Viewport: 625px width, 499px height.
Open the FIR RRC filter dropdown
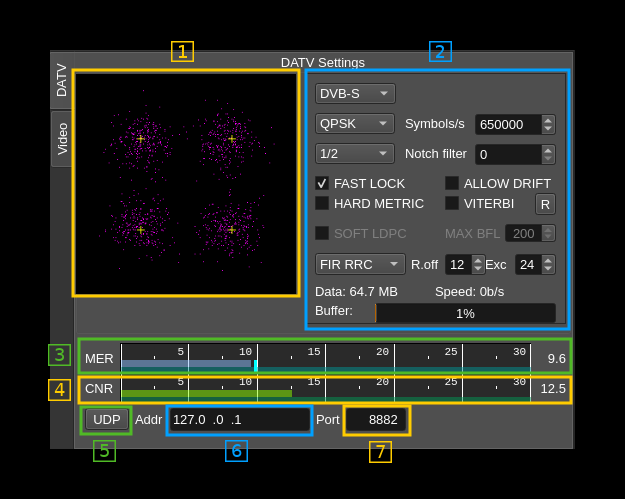[360, 264]
